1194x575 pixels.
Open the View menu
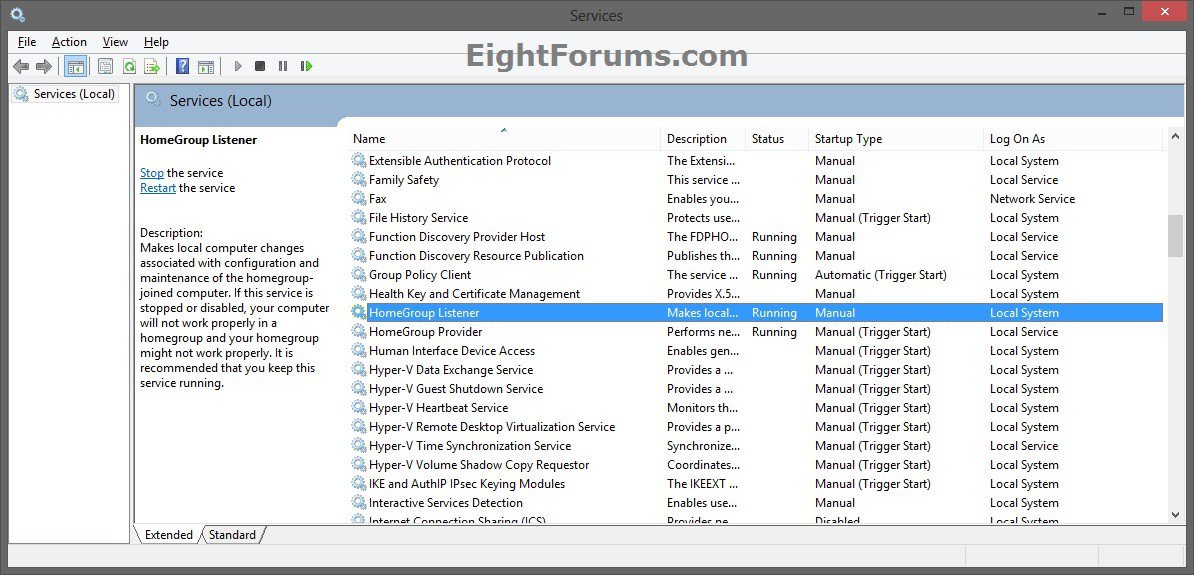[x=115, y=42]
